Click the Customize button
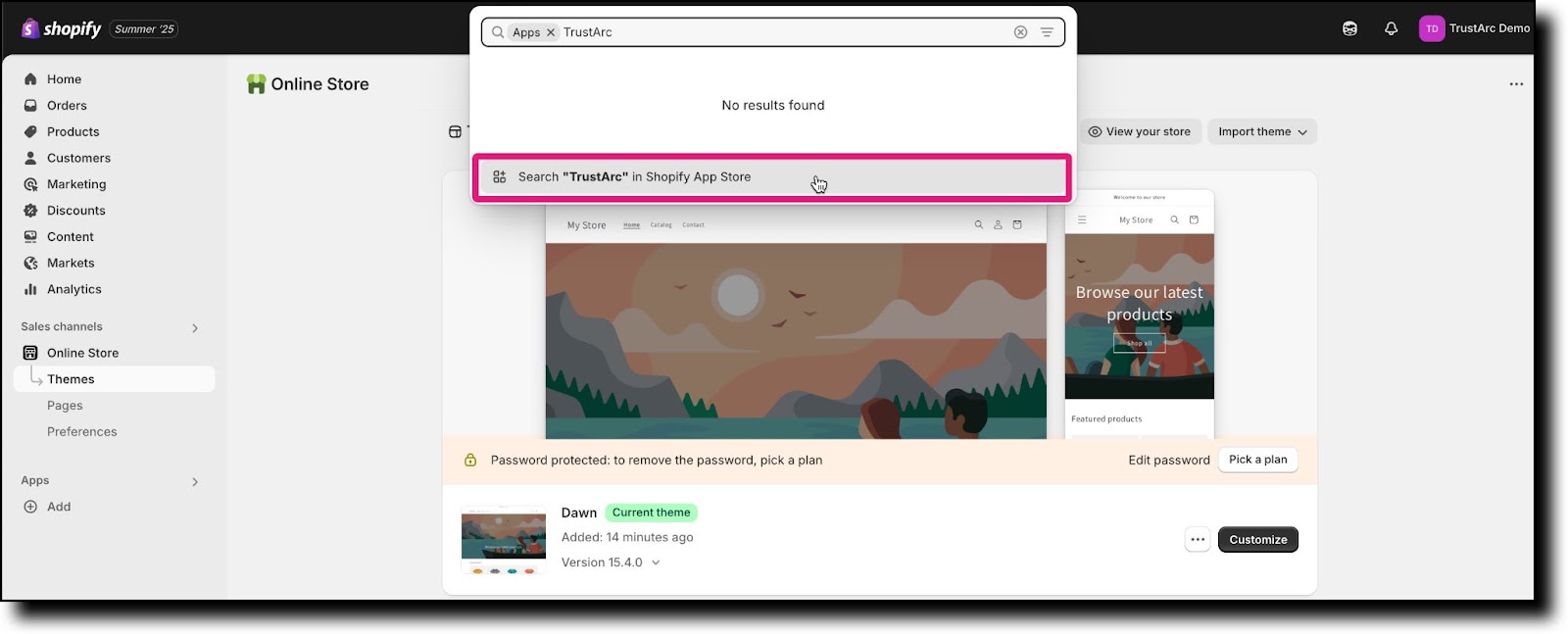The height and width of the screenshot is (634, 1568). (1257, 540)
